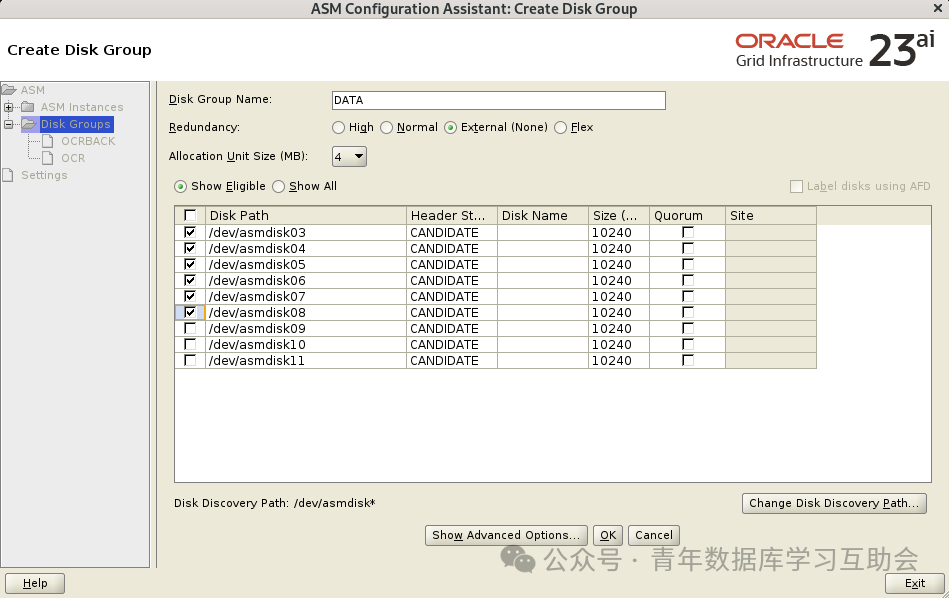949x598 pixels.
Task: Confirm with the OK button
Action: (608, 535)
